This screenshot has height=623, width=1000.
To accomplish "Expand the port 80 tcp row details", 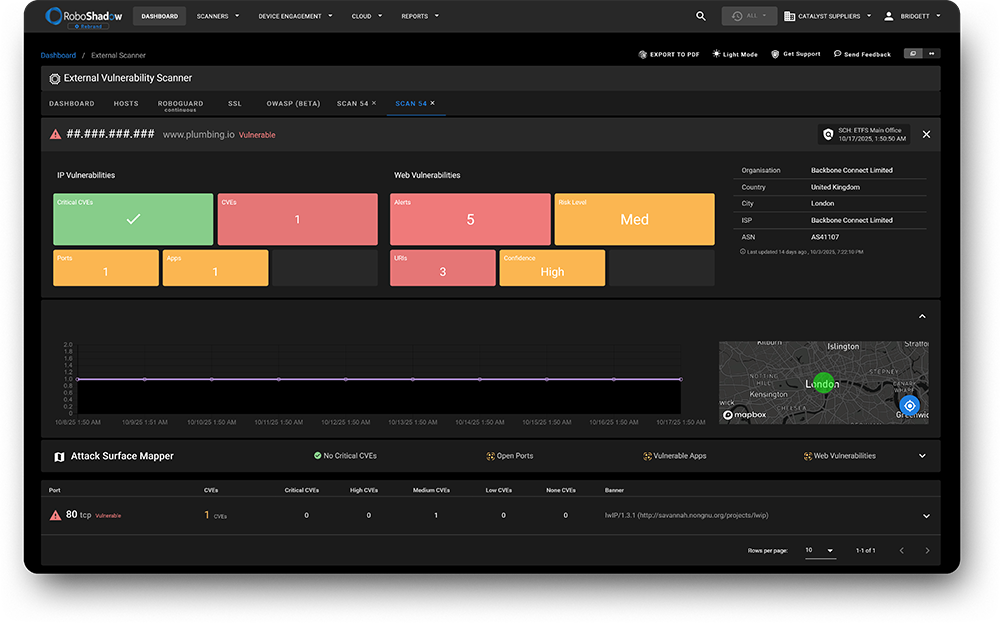I will pyautogui.click(x=926, y=516).
